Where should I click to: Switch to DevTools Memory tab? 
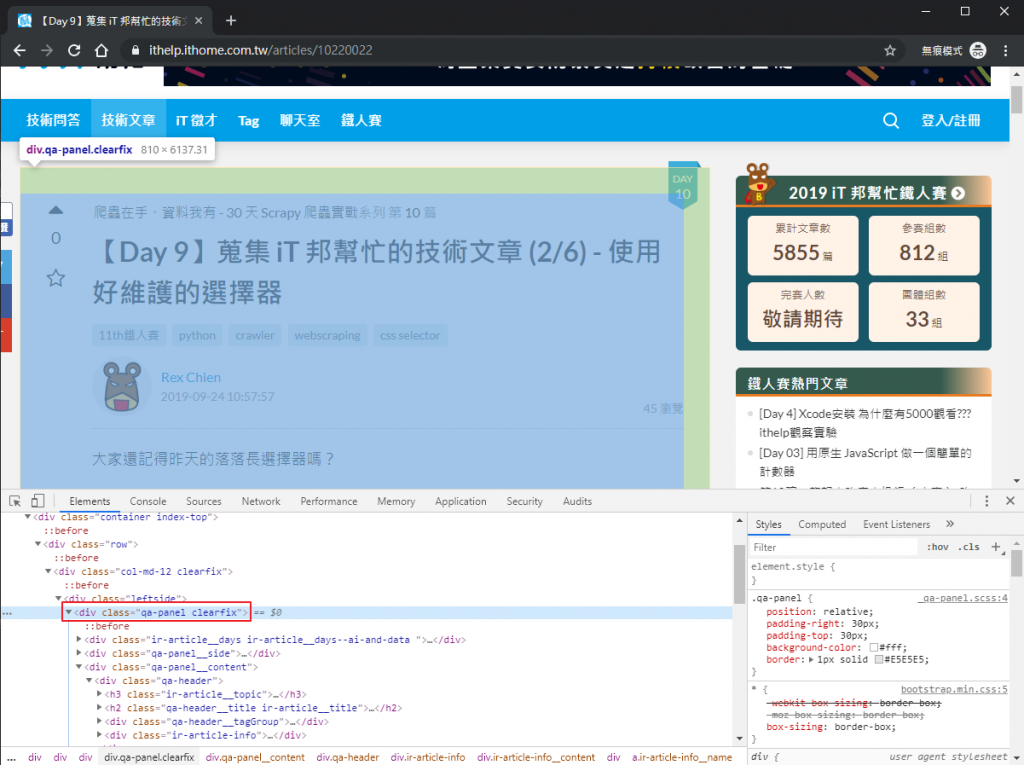pos(396,501)
